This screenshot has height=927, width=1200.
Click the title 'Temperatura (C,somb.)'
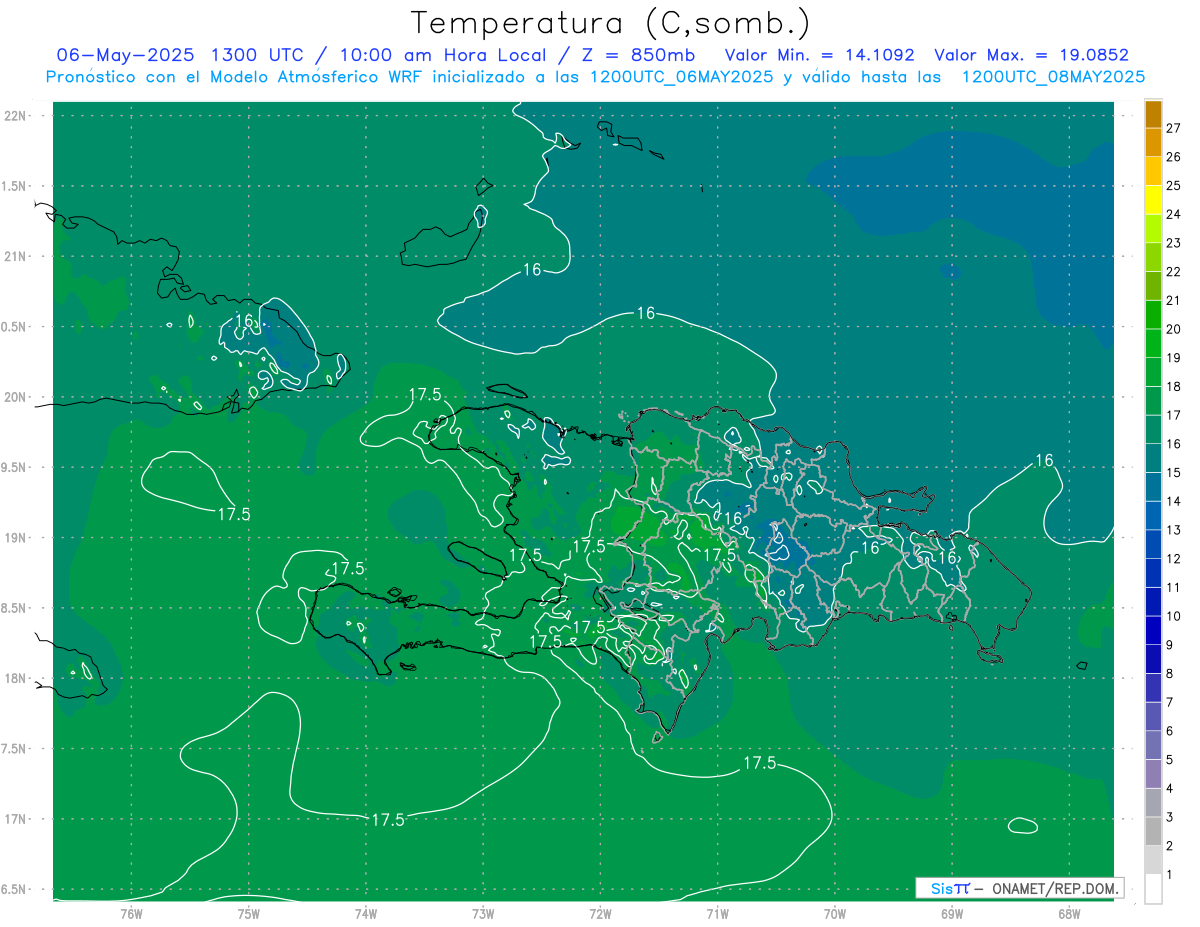click(x=610, y=24)
